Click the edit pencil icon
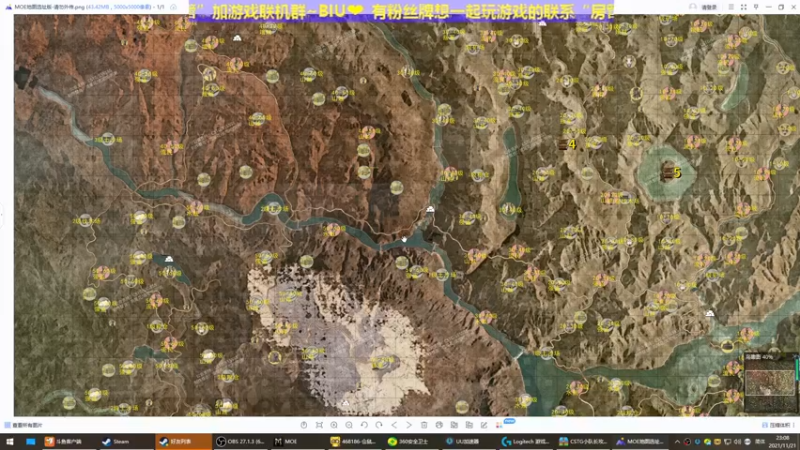The height and width of the screenshot is (450, 800). tap(484, 425)
